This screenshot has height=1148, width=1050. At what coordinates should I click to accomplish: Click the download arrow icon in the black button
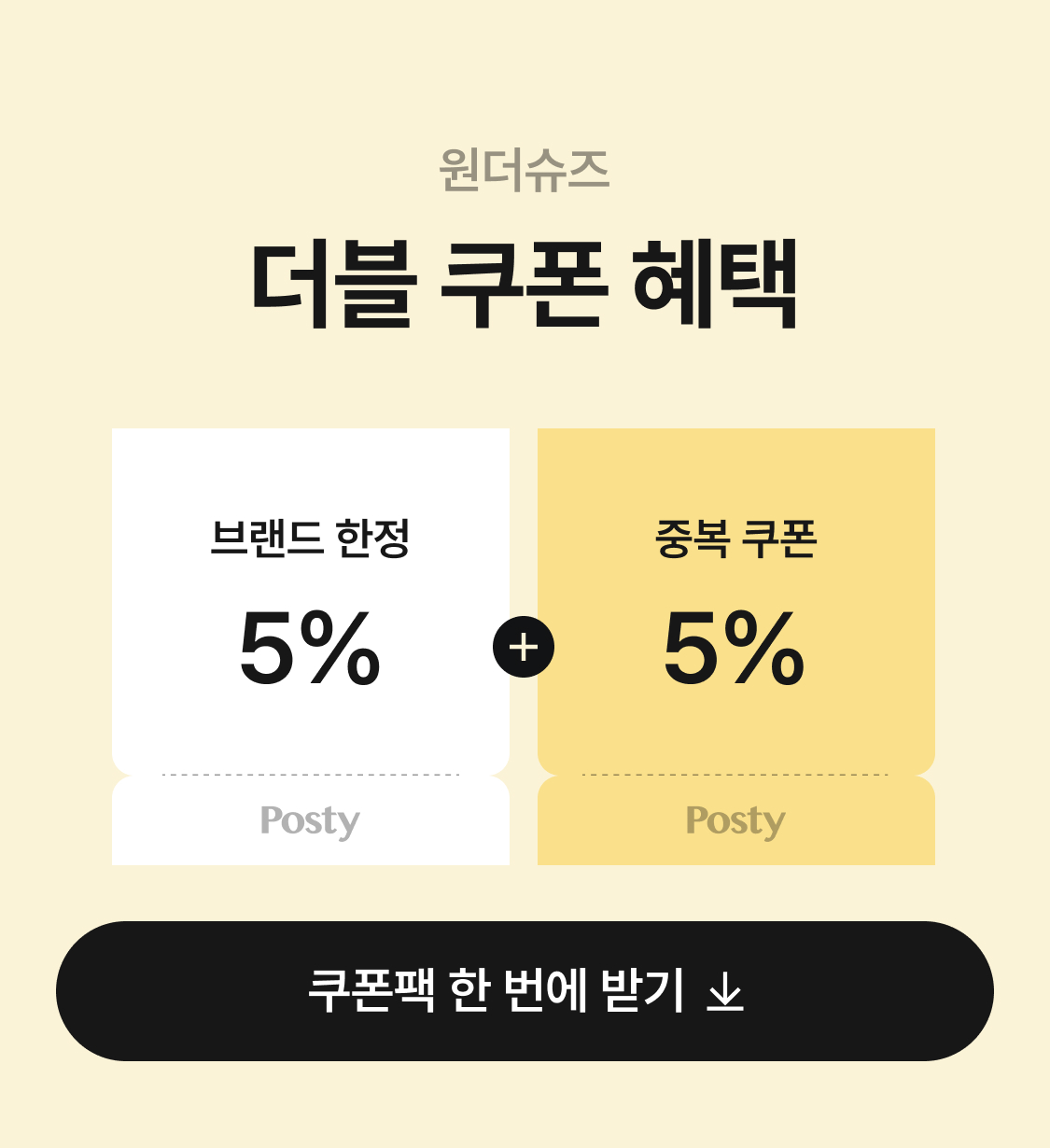[x=725, y=991]
